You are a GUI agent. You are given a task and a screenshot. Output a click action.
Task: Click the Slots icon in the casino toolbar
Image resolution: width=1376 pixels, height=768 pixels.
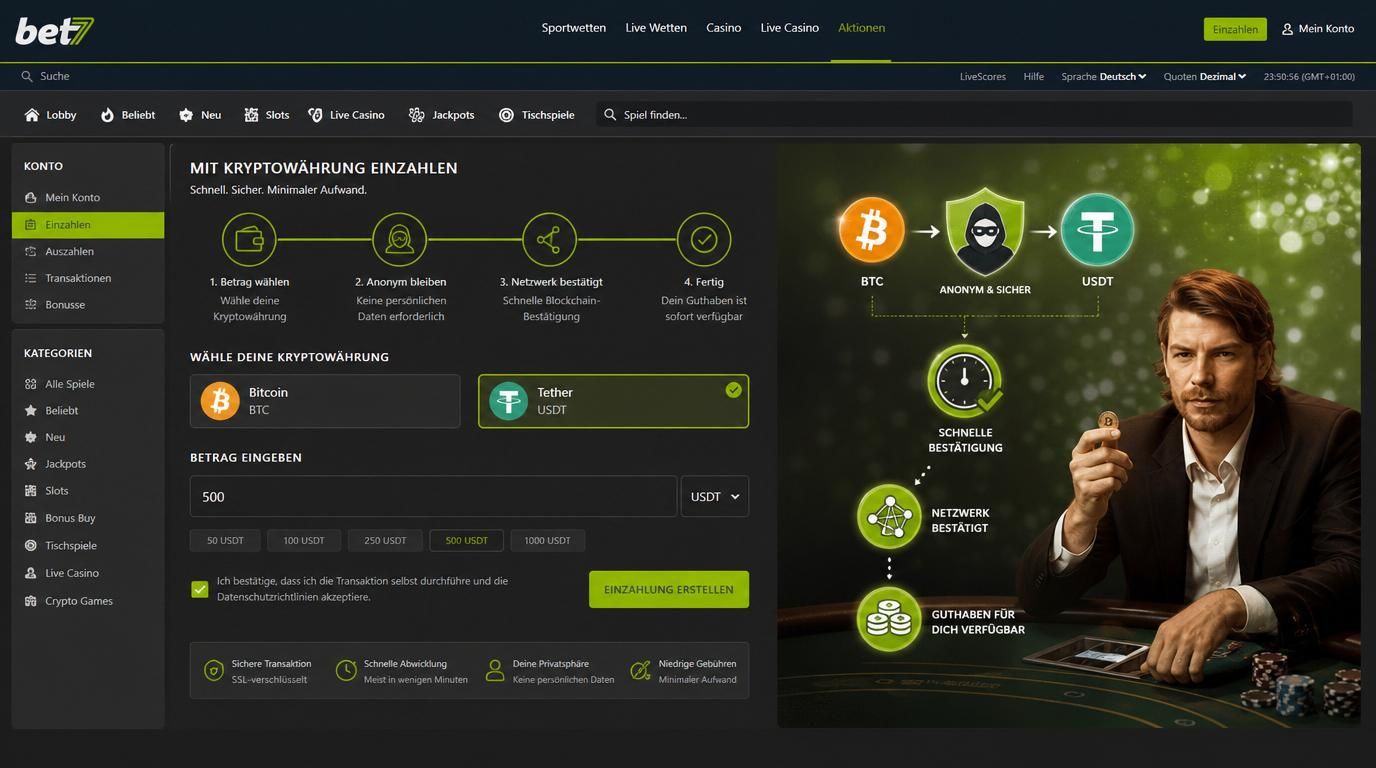coord(251,115)
